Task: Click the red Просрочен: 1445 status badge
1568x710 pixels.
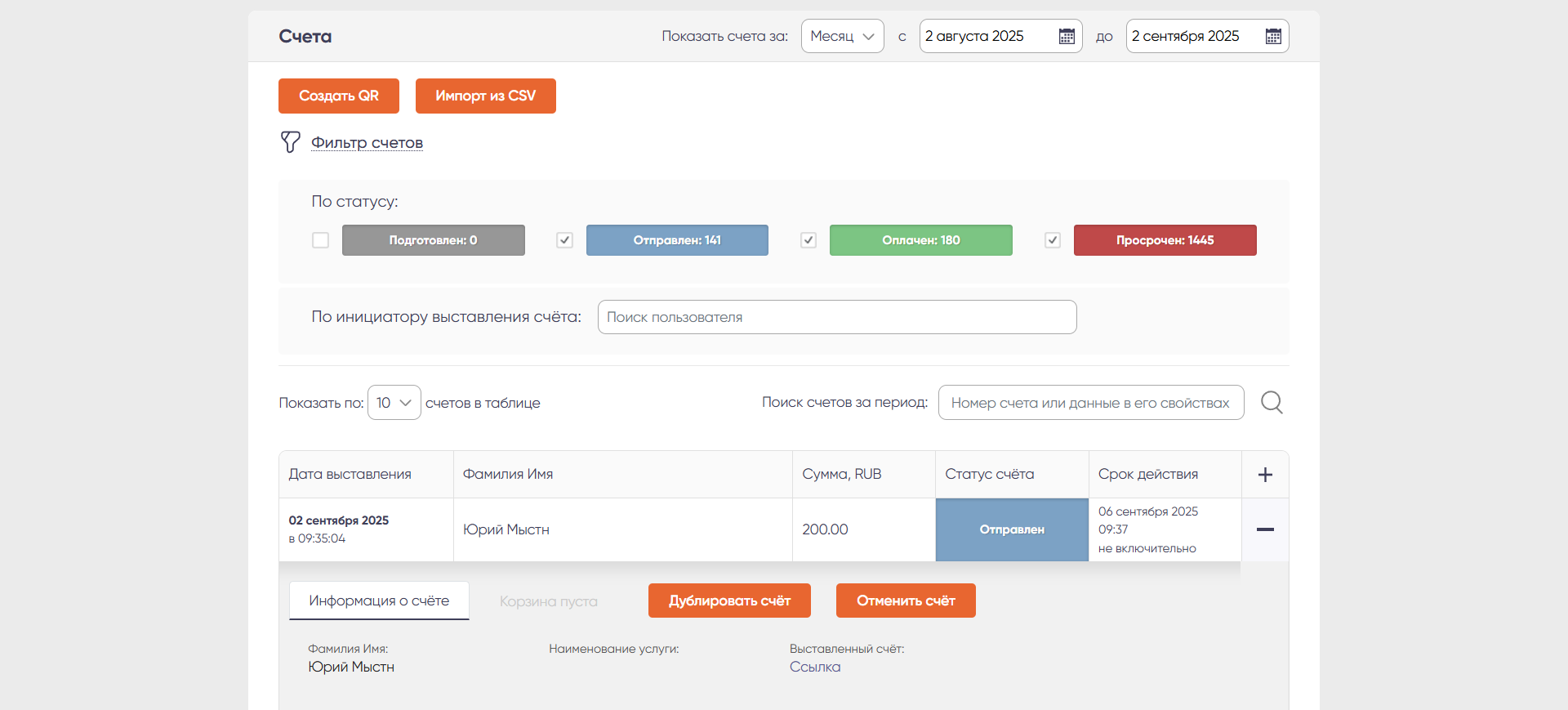Action: tap(1165, 240)
